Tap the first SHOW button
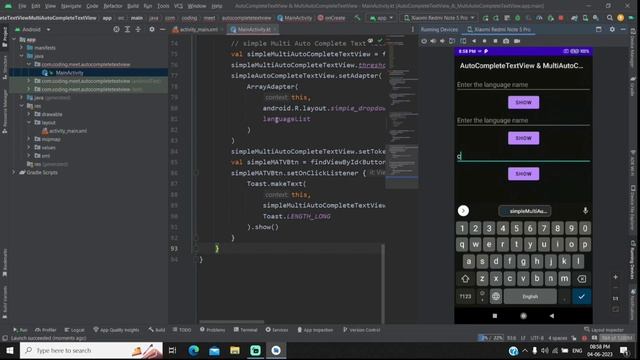This screenshot has width=640, height=360. point(523,102)
